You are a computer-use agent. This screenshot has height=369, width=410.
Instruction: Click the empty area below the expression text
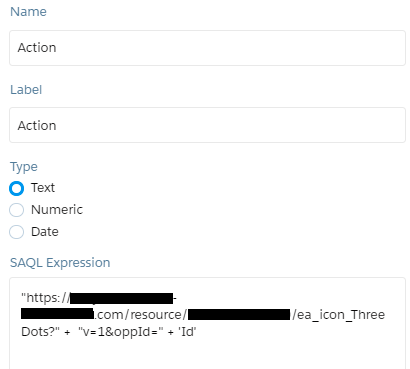[207, 355]
